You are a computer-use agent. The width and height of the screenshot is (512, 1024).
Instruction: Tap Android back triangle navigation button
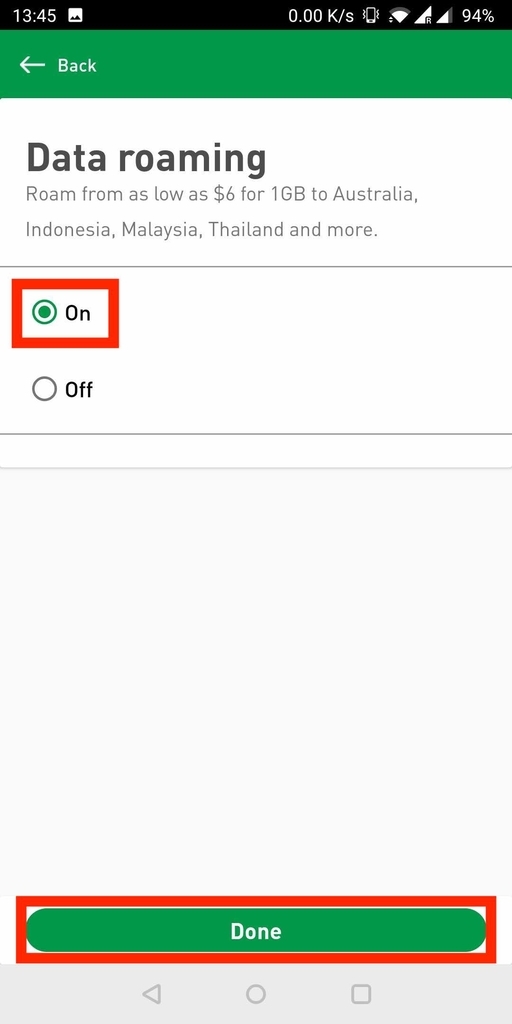(x=151, y=994)
